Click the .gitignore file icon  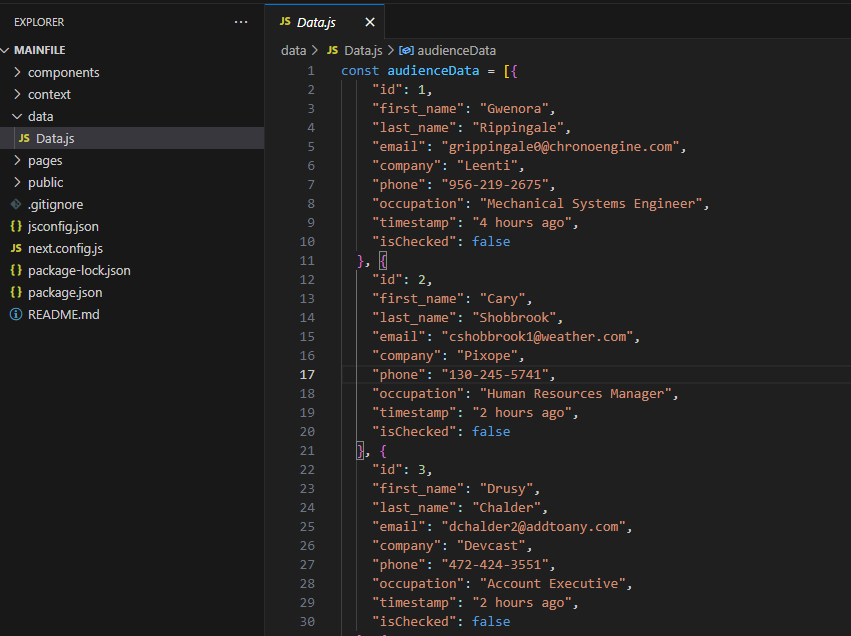click(16, 204)
